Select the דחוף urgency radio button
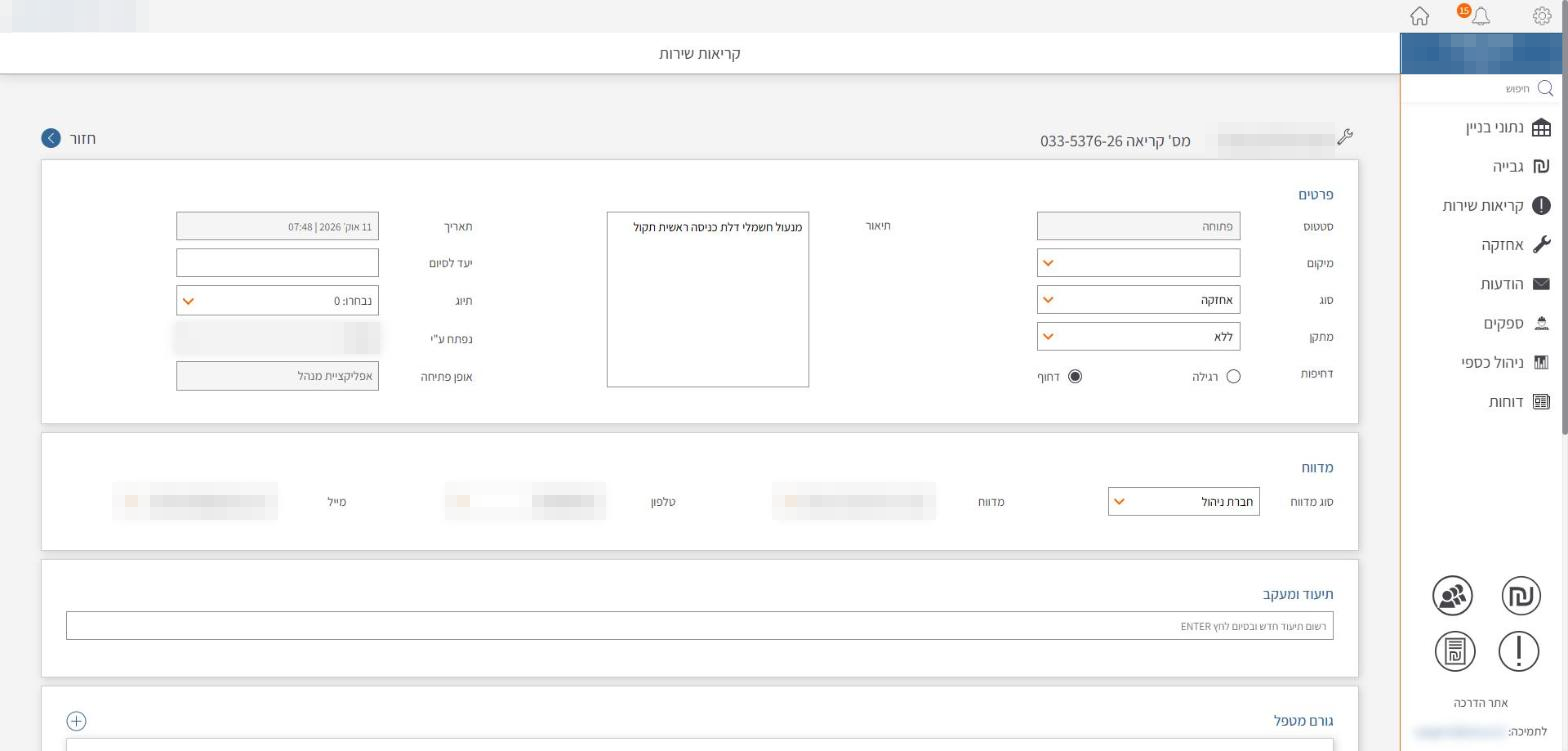The height and width of the screenshot is (751, 1568). (1075, 377)
